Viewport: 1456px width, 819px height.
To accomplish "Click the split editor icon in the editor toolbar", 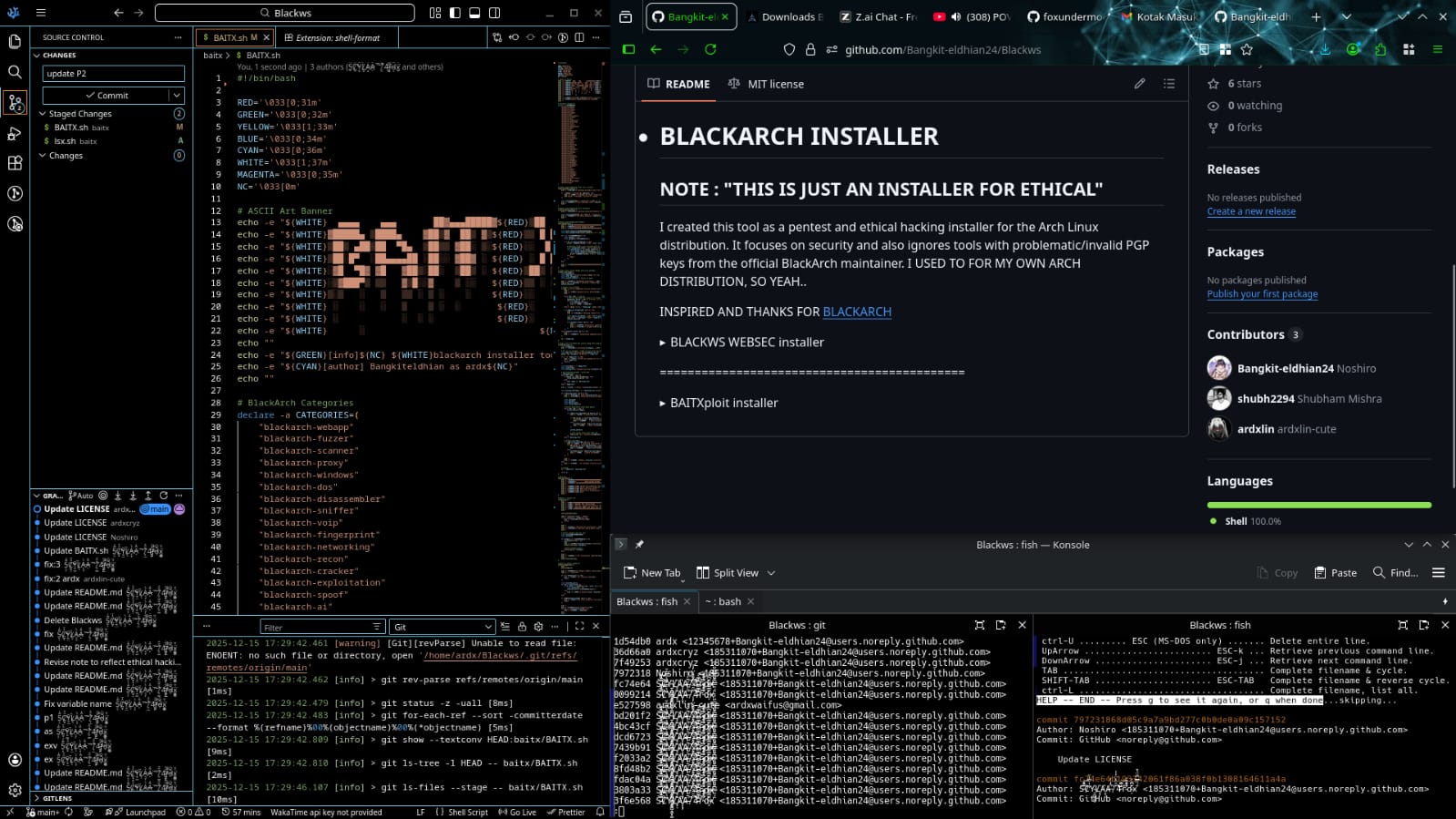I will tap(578, 37).
